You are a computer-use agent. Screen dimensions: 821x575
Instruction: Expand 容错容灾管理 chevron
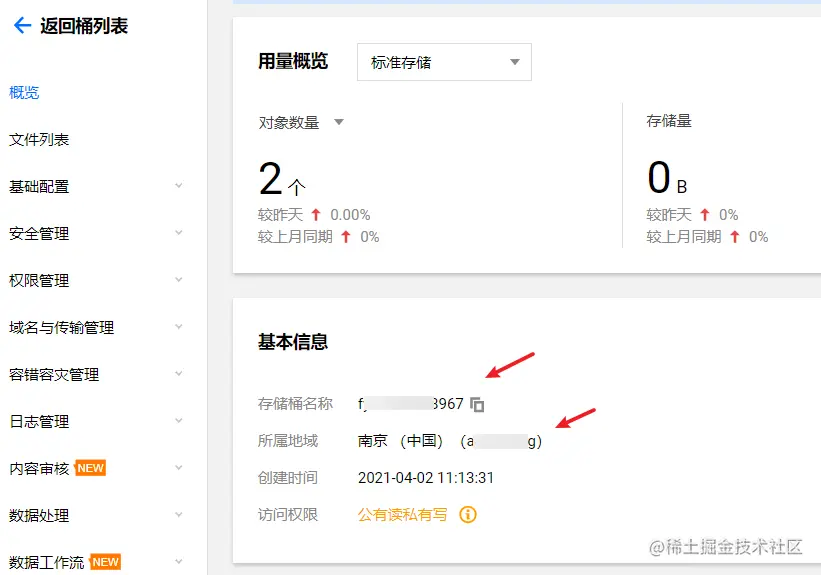179,373
